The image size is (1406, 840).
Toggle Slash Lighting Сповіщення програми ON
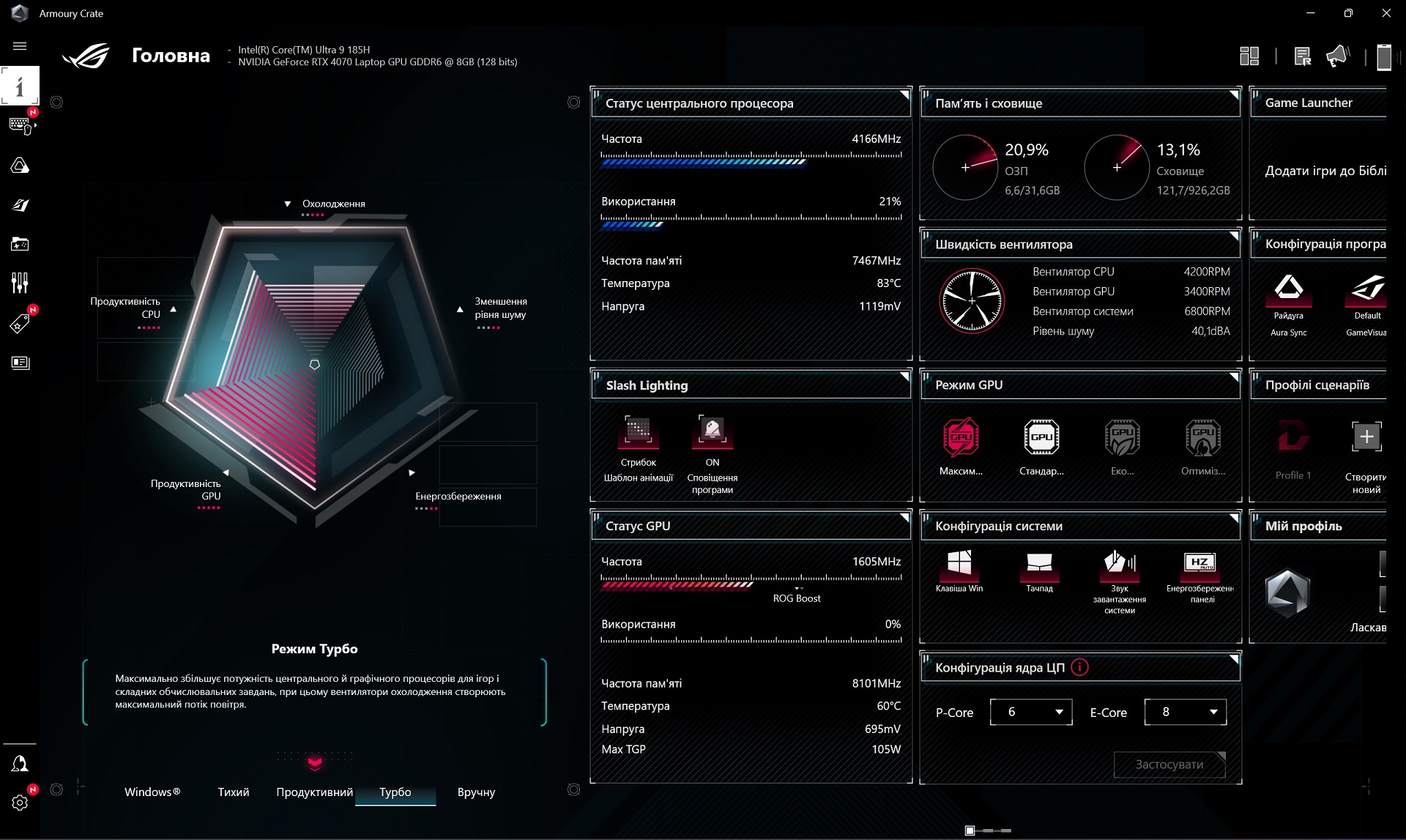(x=712, y=431)
